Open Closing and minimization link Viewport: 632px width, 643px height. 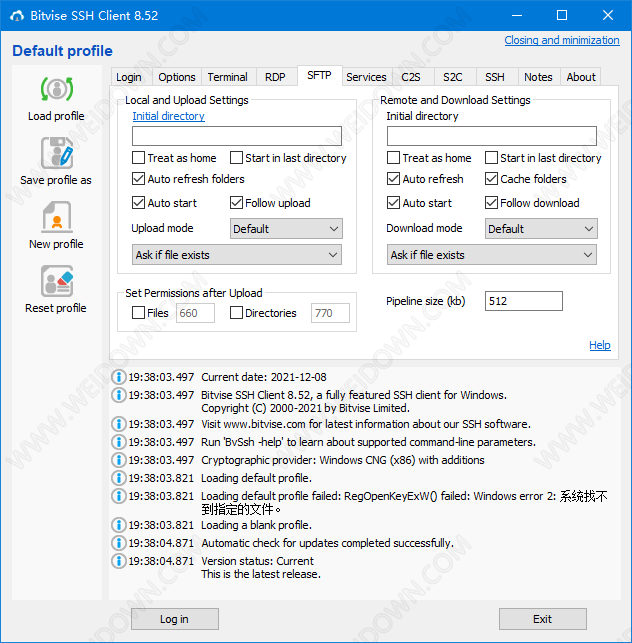pos(562,40)
